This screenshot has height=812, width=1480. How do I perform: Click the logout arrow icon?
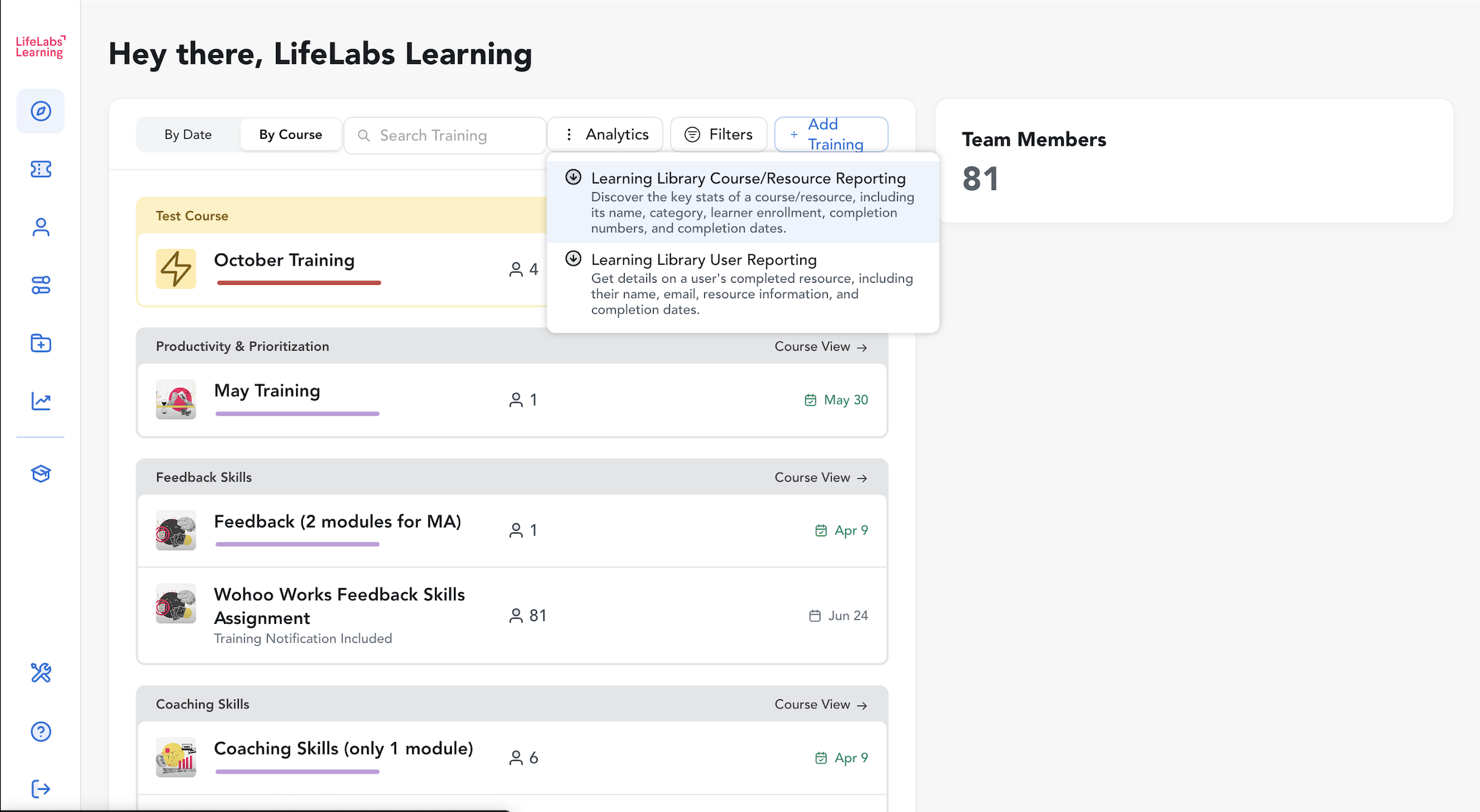coord(40,788)
